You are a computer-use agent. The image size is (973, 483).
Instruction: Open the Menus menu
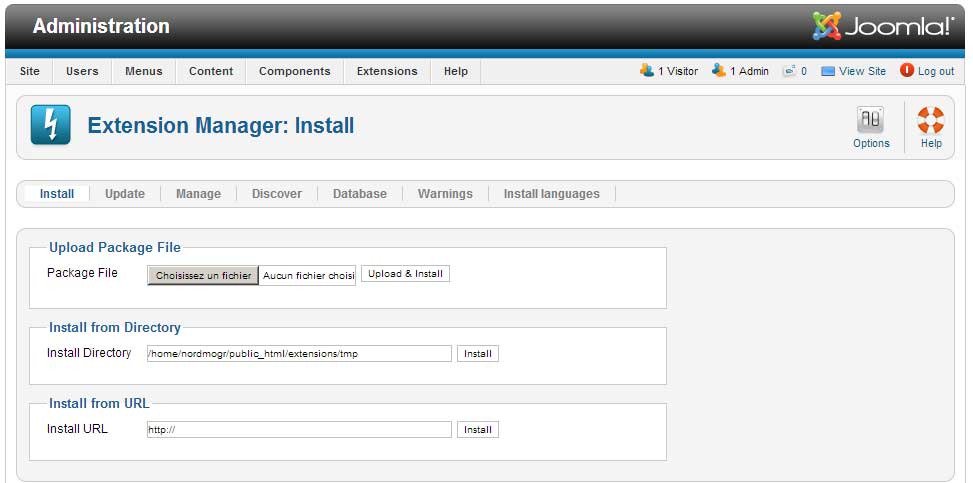click(x=143, y=71)
